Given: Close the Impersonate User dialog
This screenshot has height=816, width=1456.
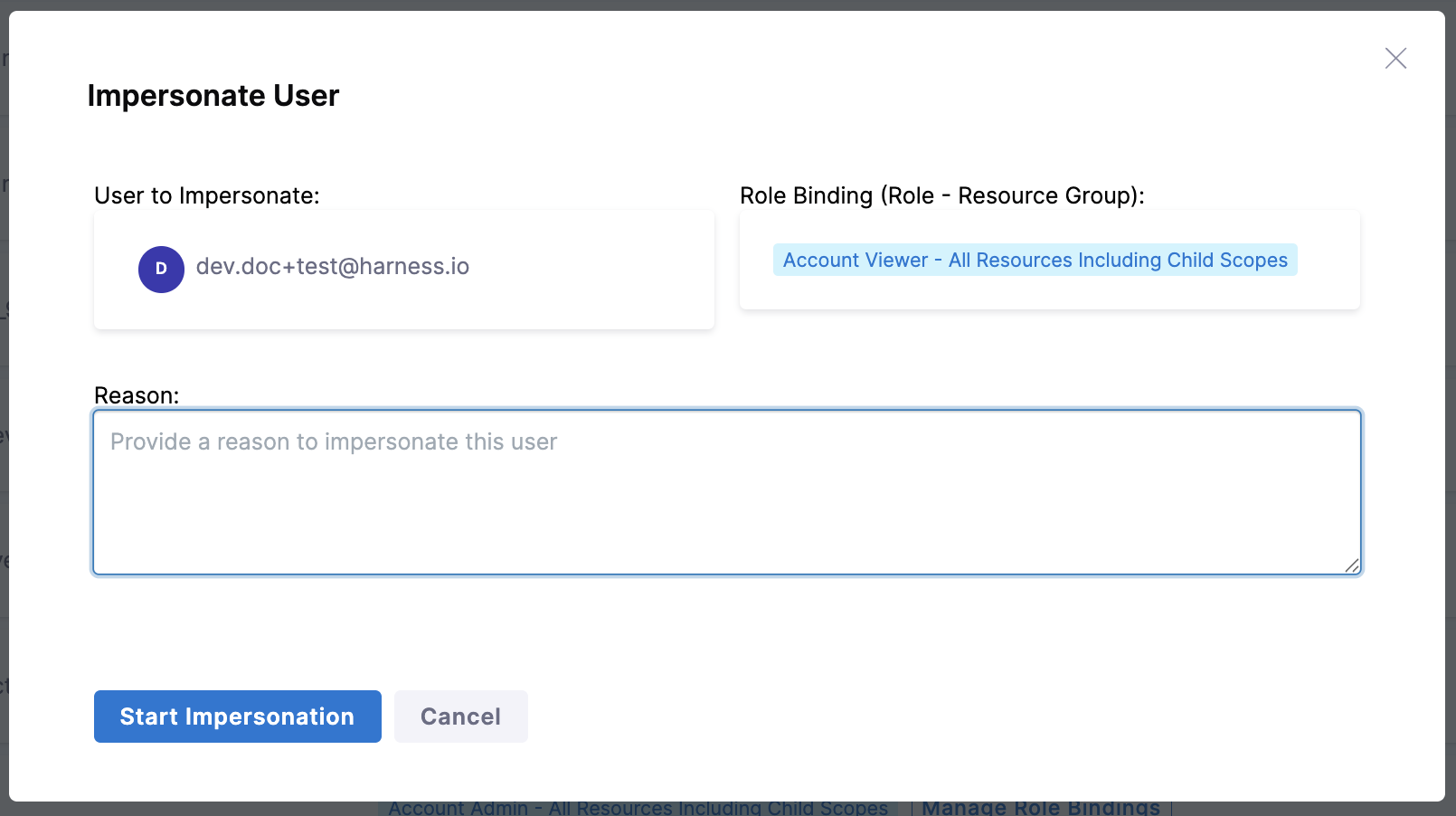Looking at the screenshot, I should pyautogui.click(x=1395, y=59).
